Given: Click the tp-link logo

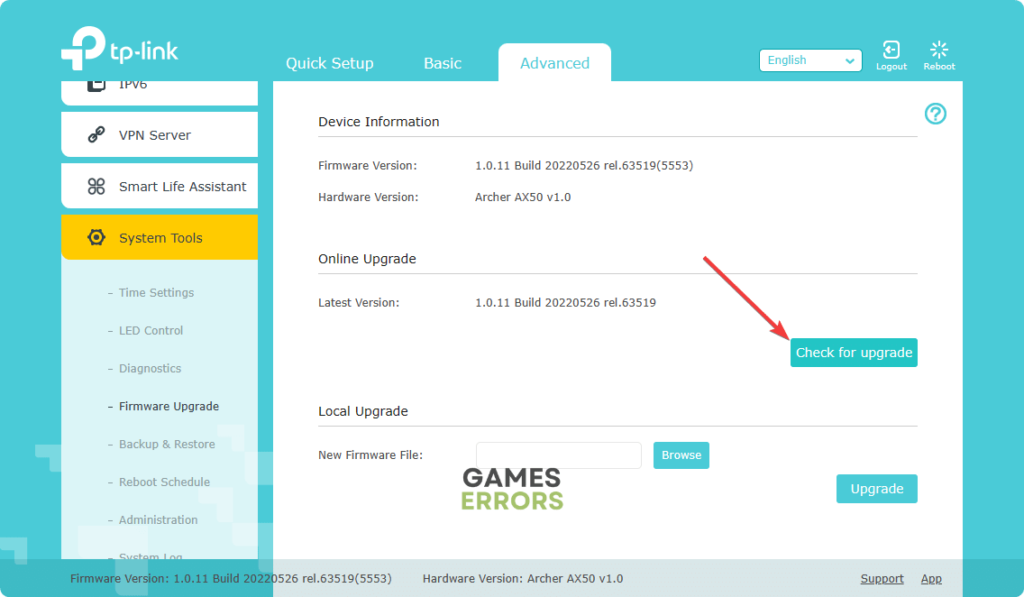Looking at the screenshot, I should (120, 48).
